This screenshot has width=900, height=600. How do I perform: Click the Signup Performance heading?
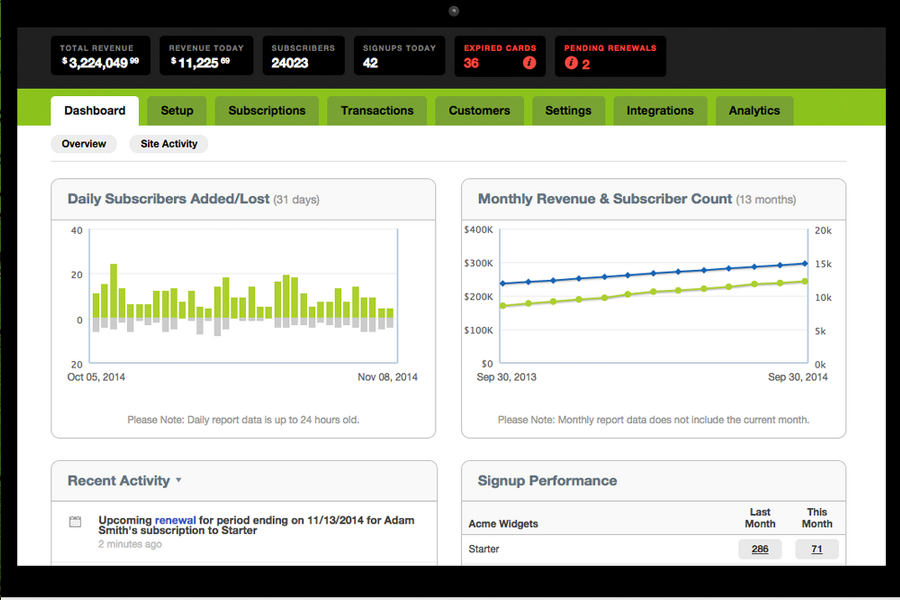[x=548, y=481]
